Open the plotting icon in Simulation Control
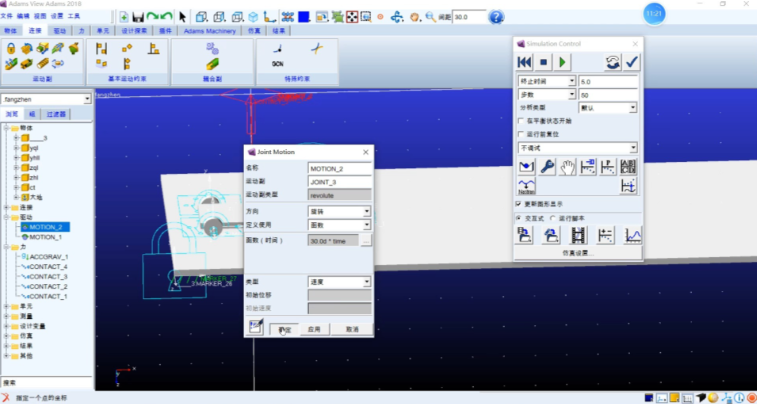 click(x=631, y=235)
